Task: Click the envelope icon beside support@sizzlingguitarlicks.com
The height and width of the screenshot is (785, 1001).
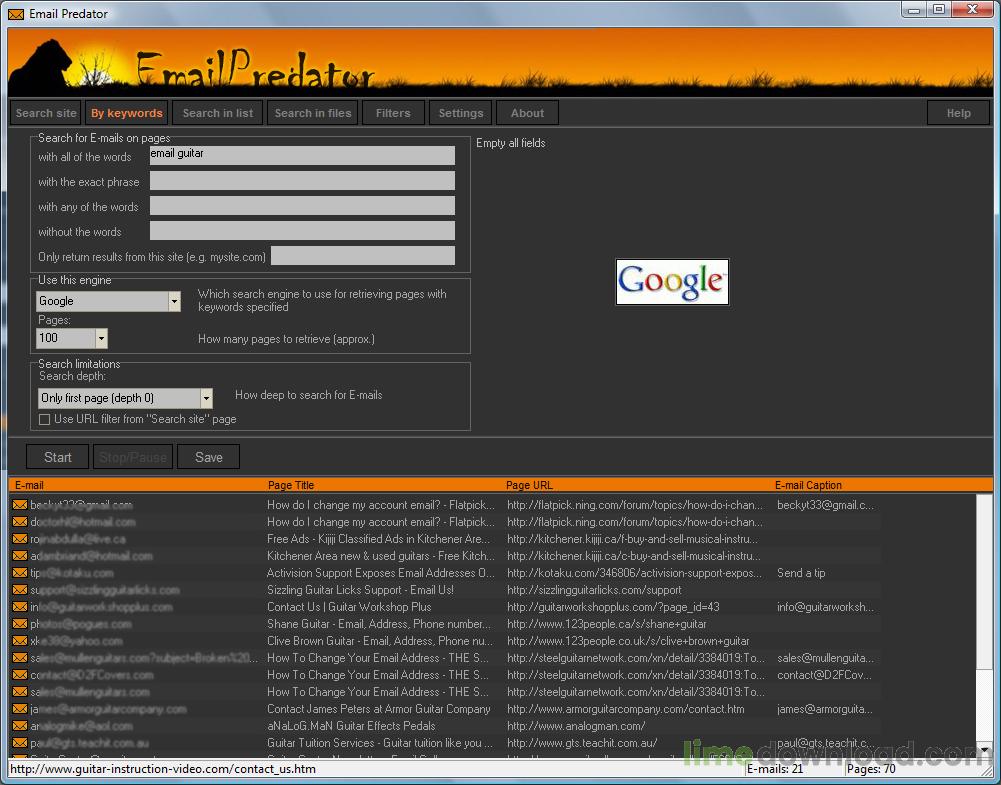Action: point(19,590)
